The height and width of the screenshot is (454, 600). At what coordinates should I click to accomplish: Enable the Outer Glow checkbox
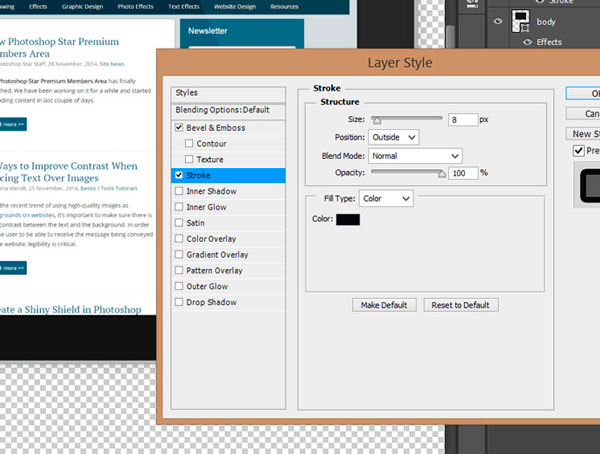pos(179,286)
